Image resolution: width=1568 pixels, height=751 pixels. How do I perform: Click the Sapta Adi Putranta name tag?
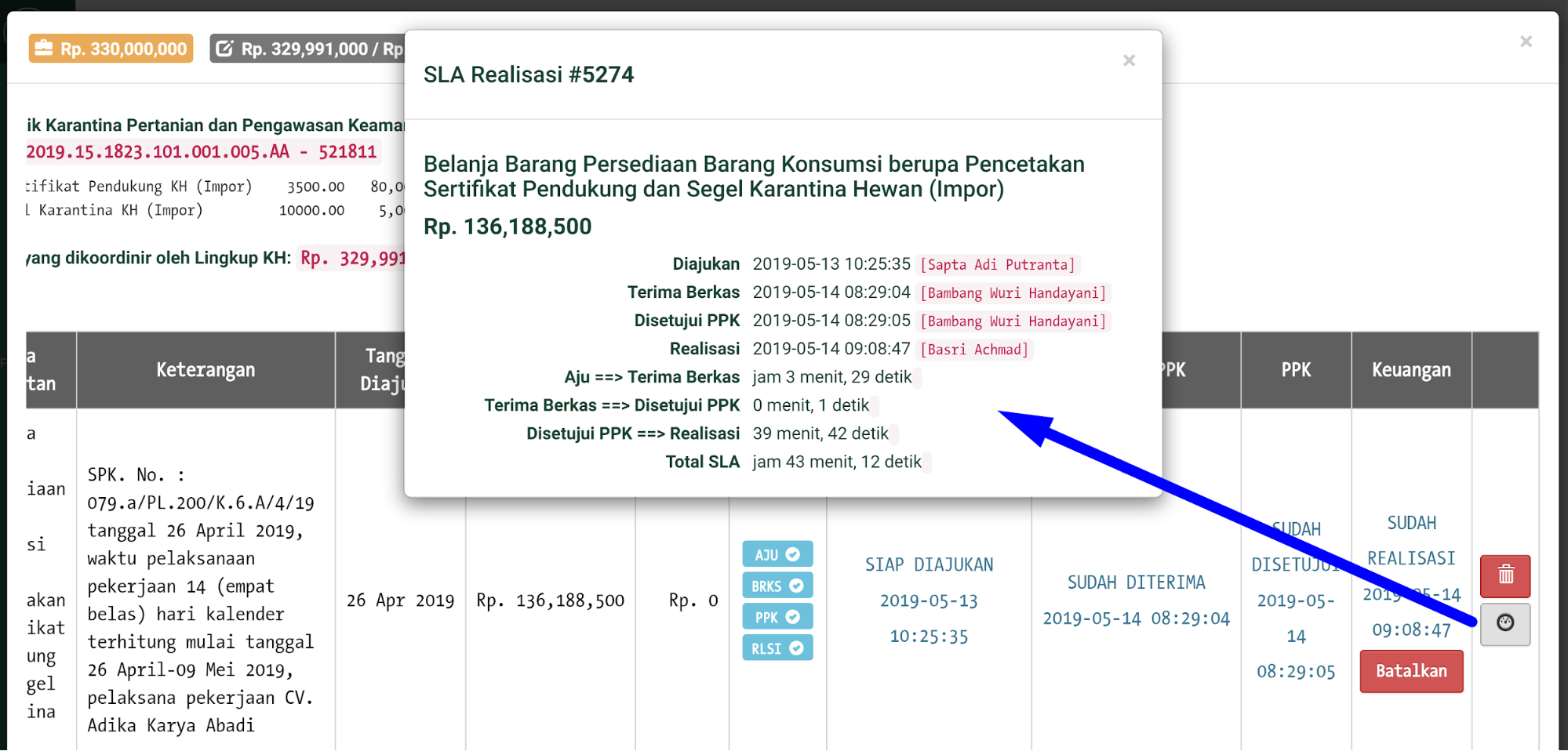point(997,265)
